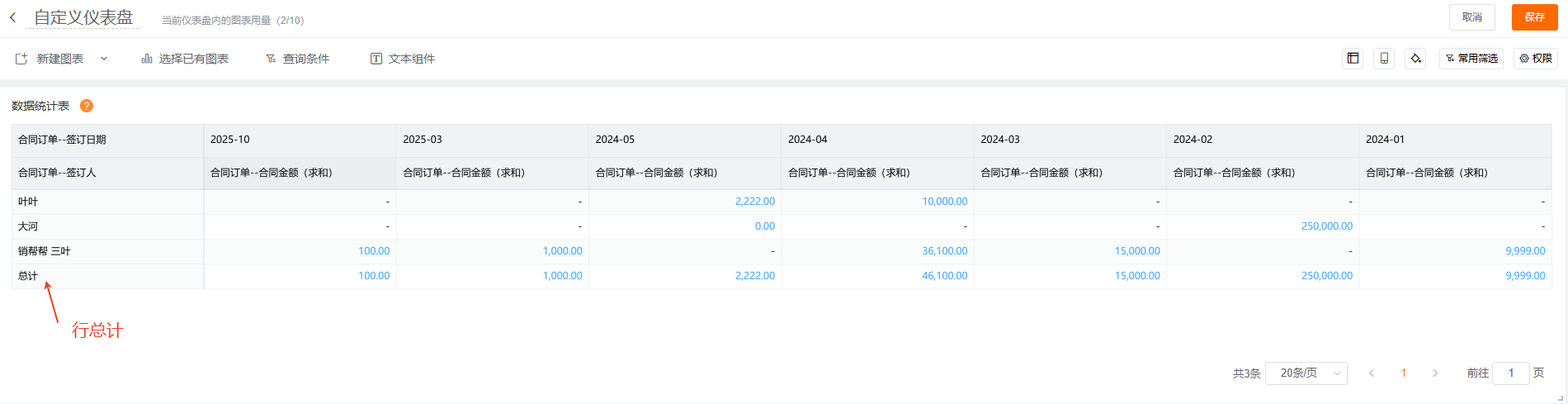Click the orange help question mark icon
Image resolution: width=1568 pixels, height=404 pixels.
(87, 106)
